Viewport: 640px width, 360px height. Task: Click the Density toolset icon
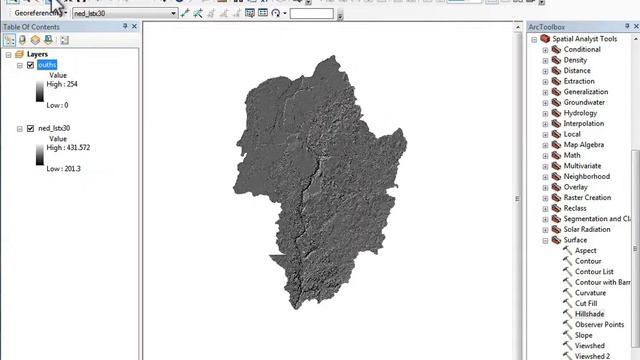click(556, 60)
